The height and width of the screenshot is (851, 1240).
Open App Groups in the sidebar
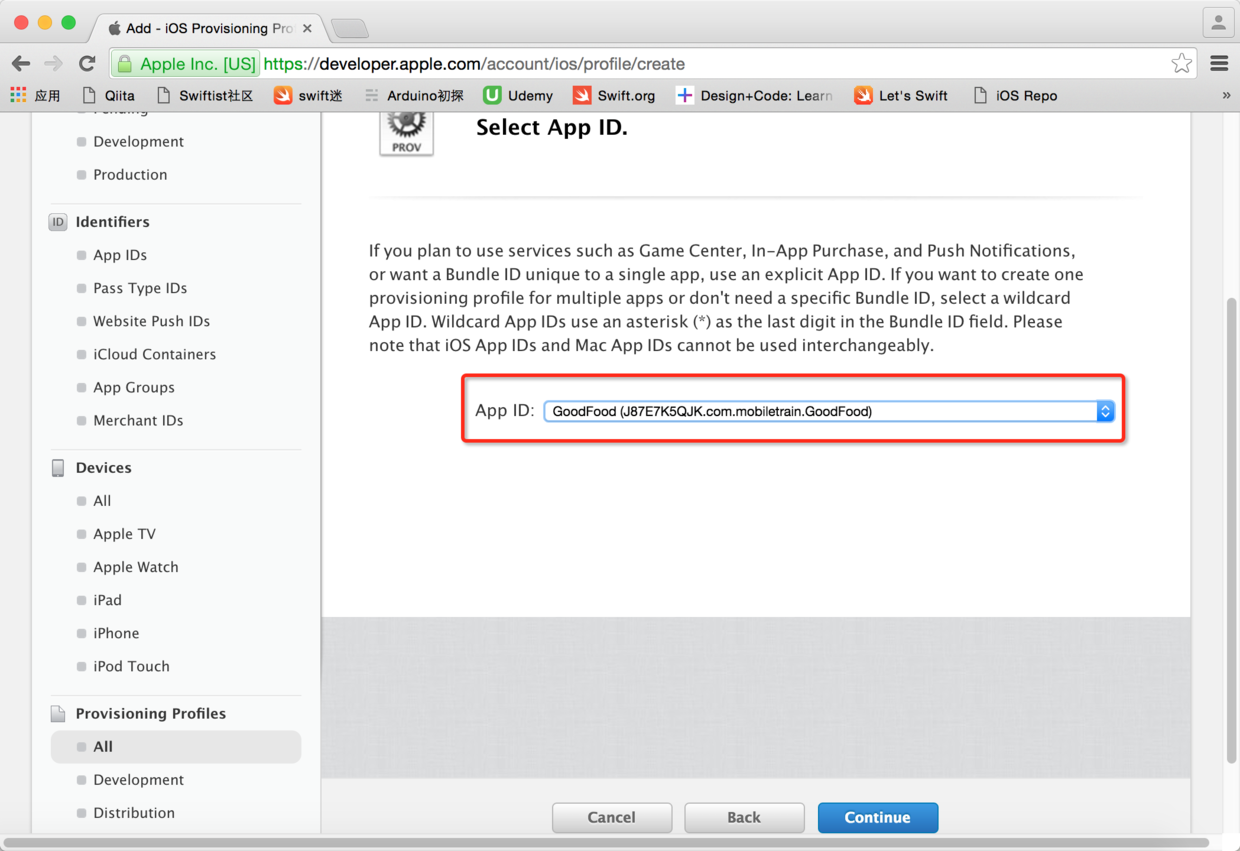coord(134,387)
